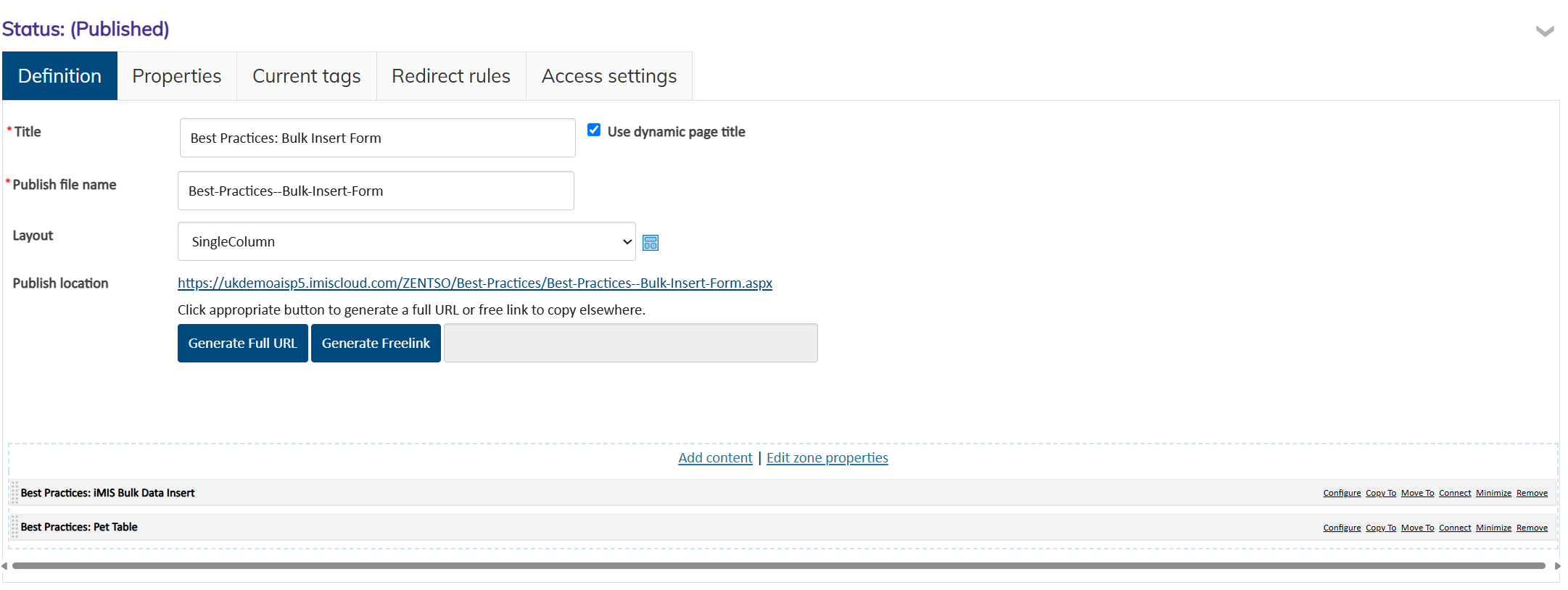Click the Add content link
Screen dimensions: 1568x590
715,458
